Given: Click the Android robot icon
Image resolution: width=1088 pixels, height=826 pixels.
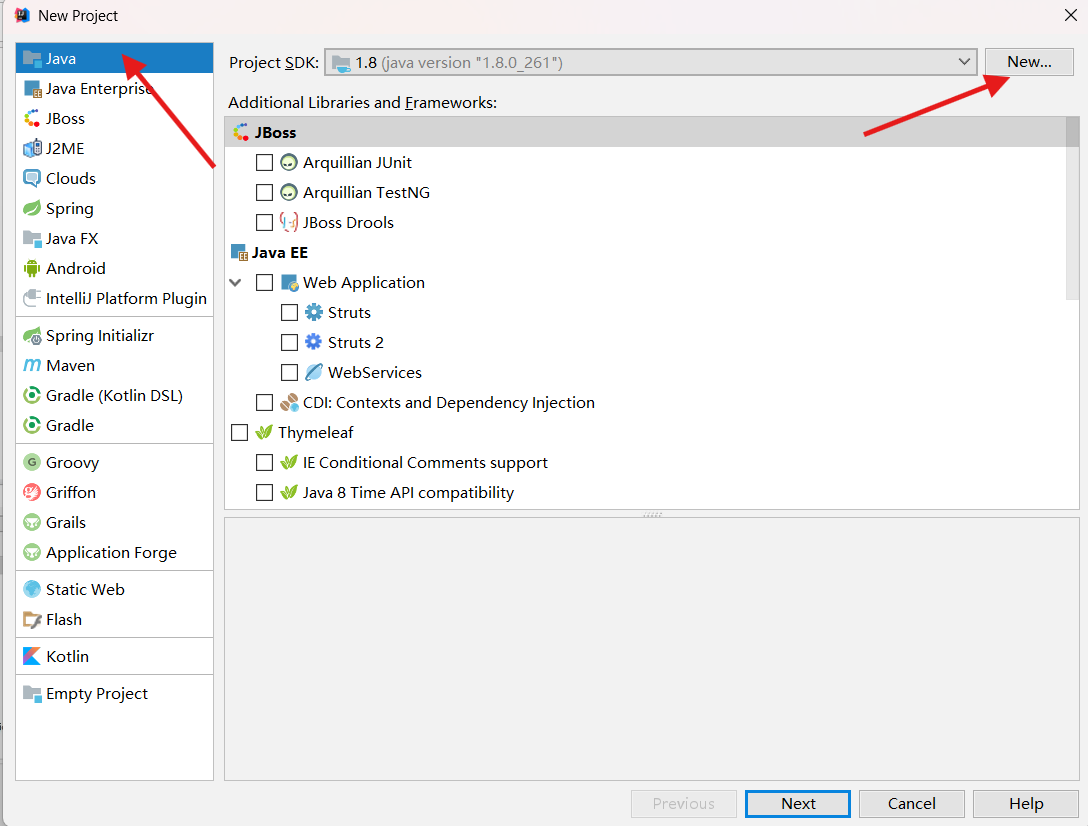Looking at the screenshot, I should pyautogui.click(x=32, y=269).
